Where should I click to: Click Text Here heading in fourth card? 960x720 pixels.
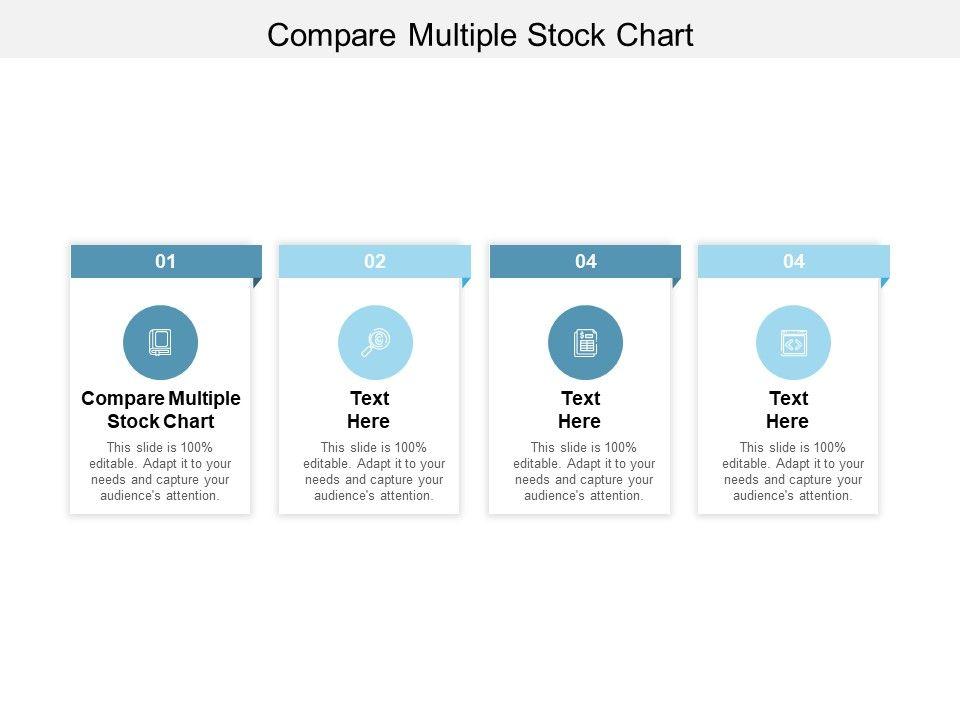click(788, 409)
